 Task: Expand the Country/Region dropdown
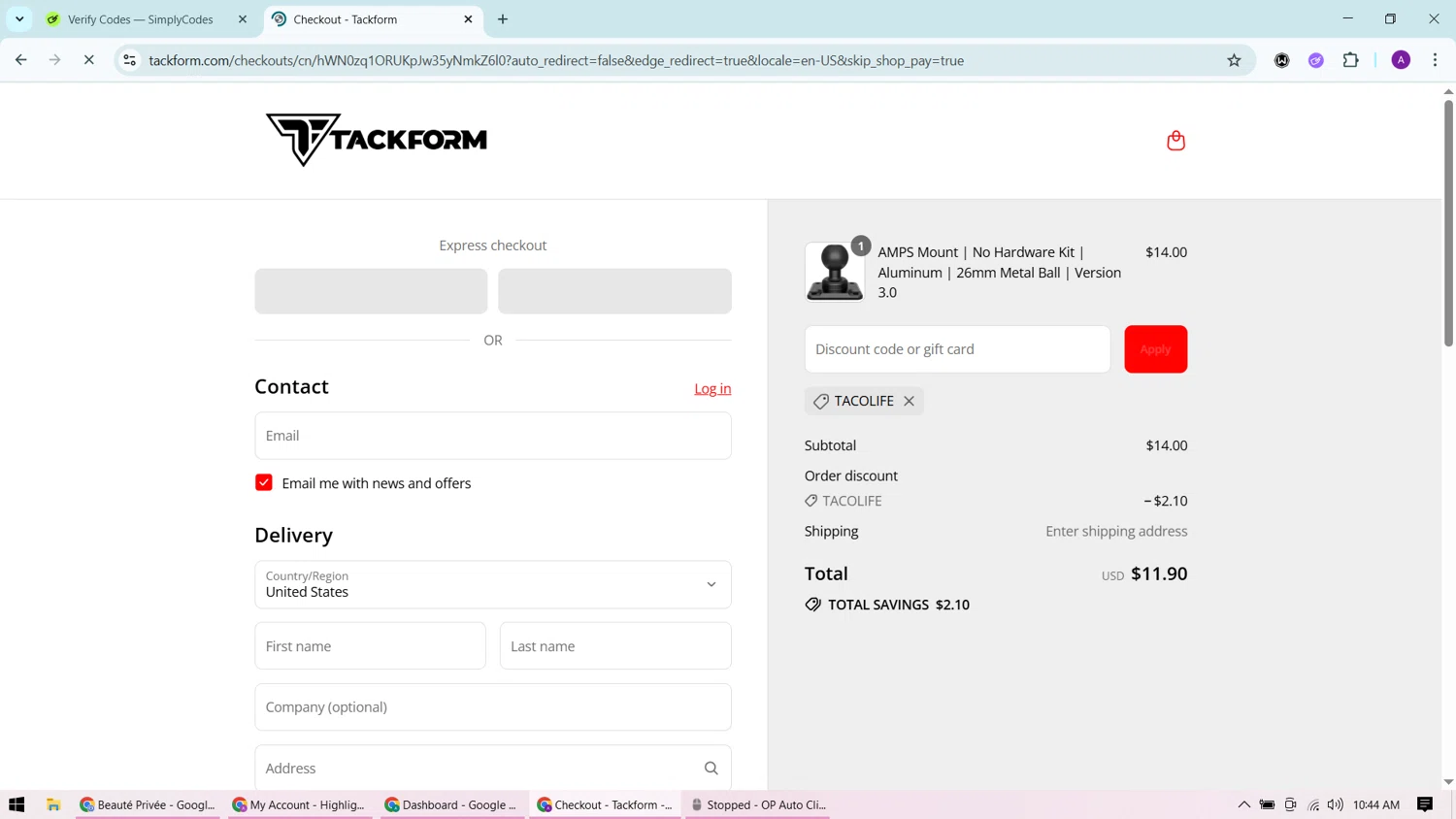pos(493,584)
